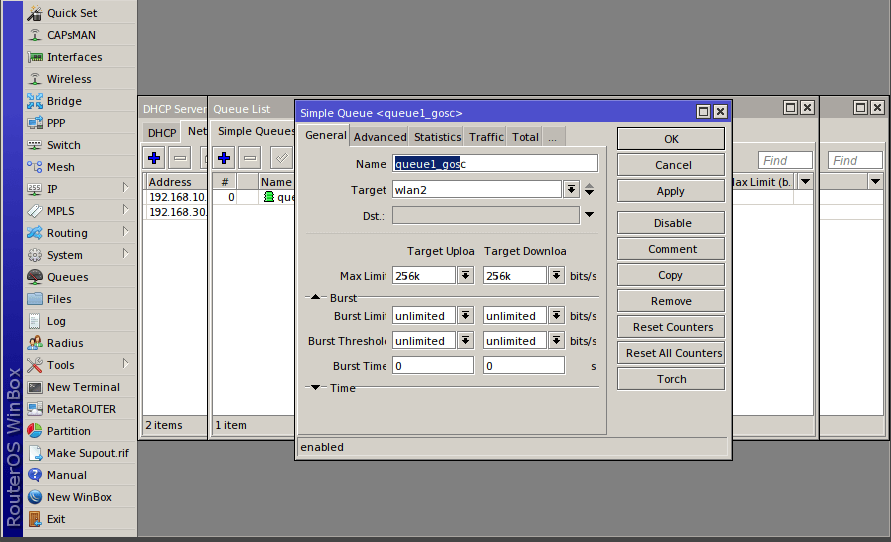Collapse the Burst section
Image resolution: width=891 pixels, height=542 pixels.
(x=315, y=297)
